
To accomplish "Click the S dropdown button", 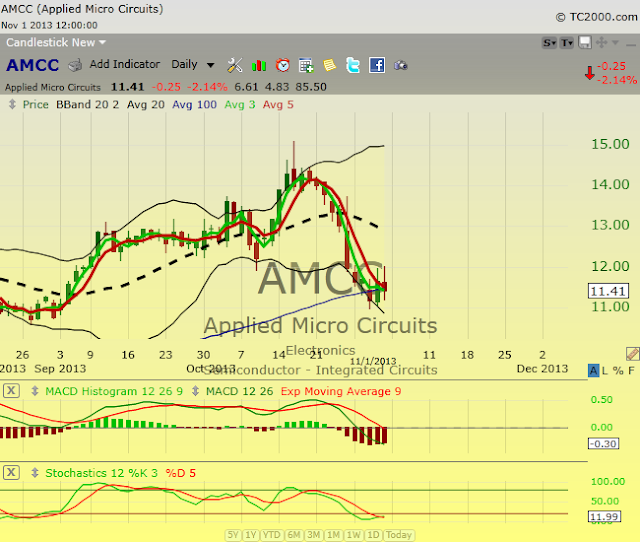I will 549,42.
